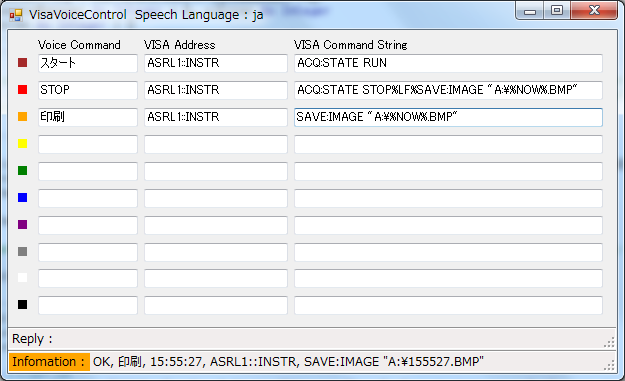The width and height of the screenshot is (625, 381).
Task: Click the gray color square
Action: [x=23, y=251]
